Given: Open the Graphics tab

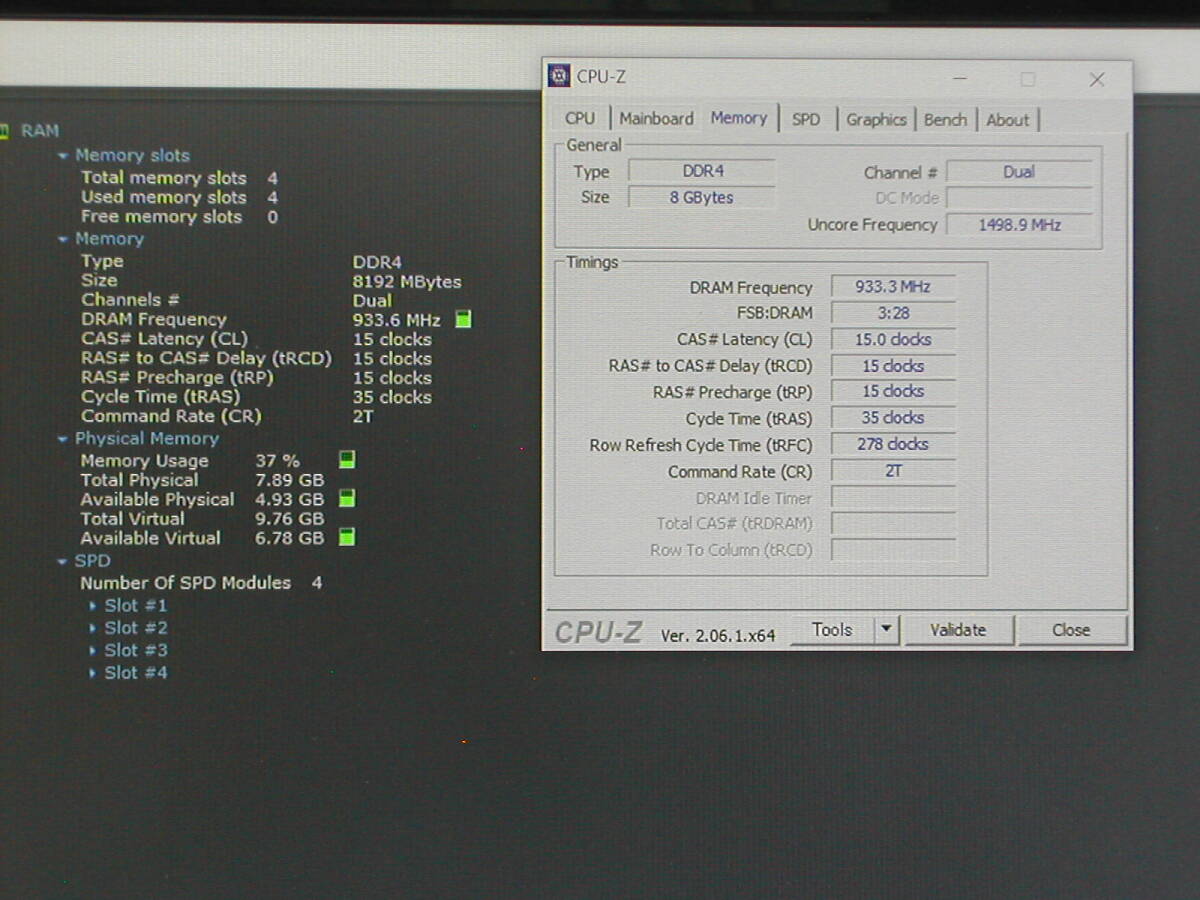Looking at the screenshot, I should point(876,119).
